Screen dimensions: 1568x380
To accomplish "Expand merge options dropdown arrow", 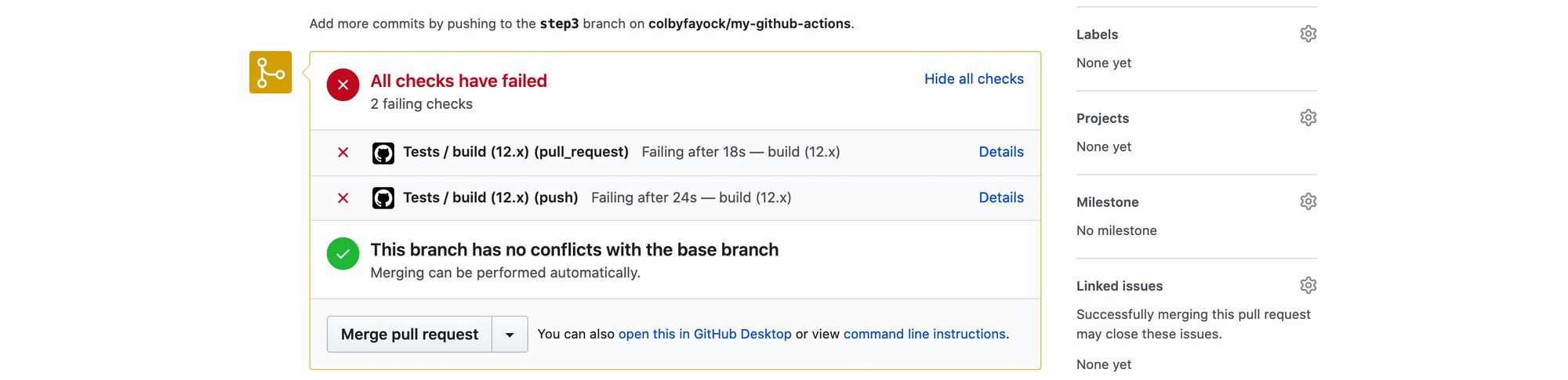I will (510, 335).
